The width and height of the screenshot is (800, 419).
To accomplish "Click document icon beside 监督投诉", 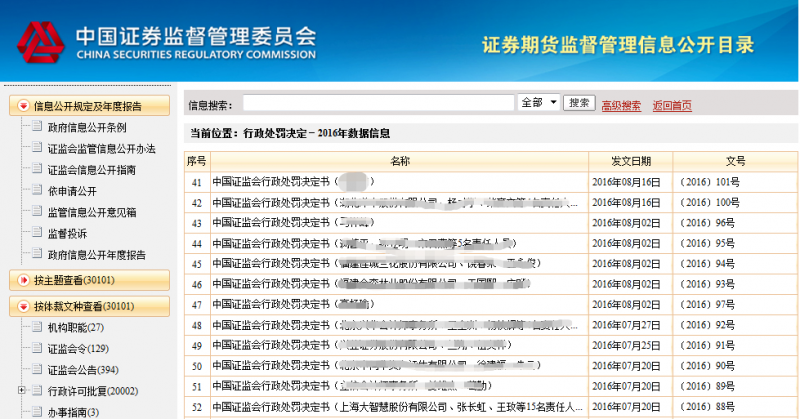I will pos(37,232).
